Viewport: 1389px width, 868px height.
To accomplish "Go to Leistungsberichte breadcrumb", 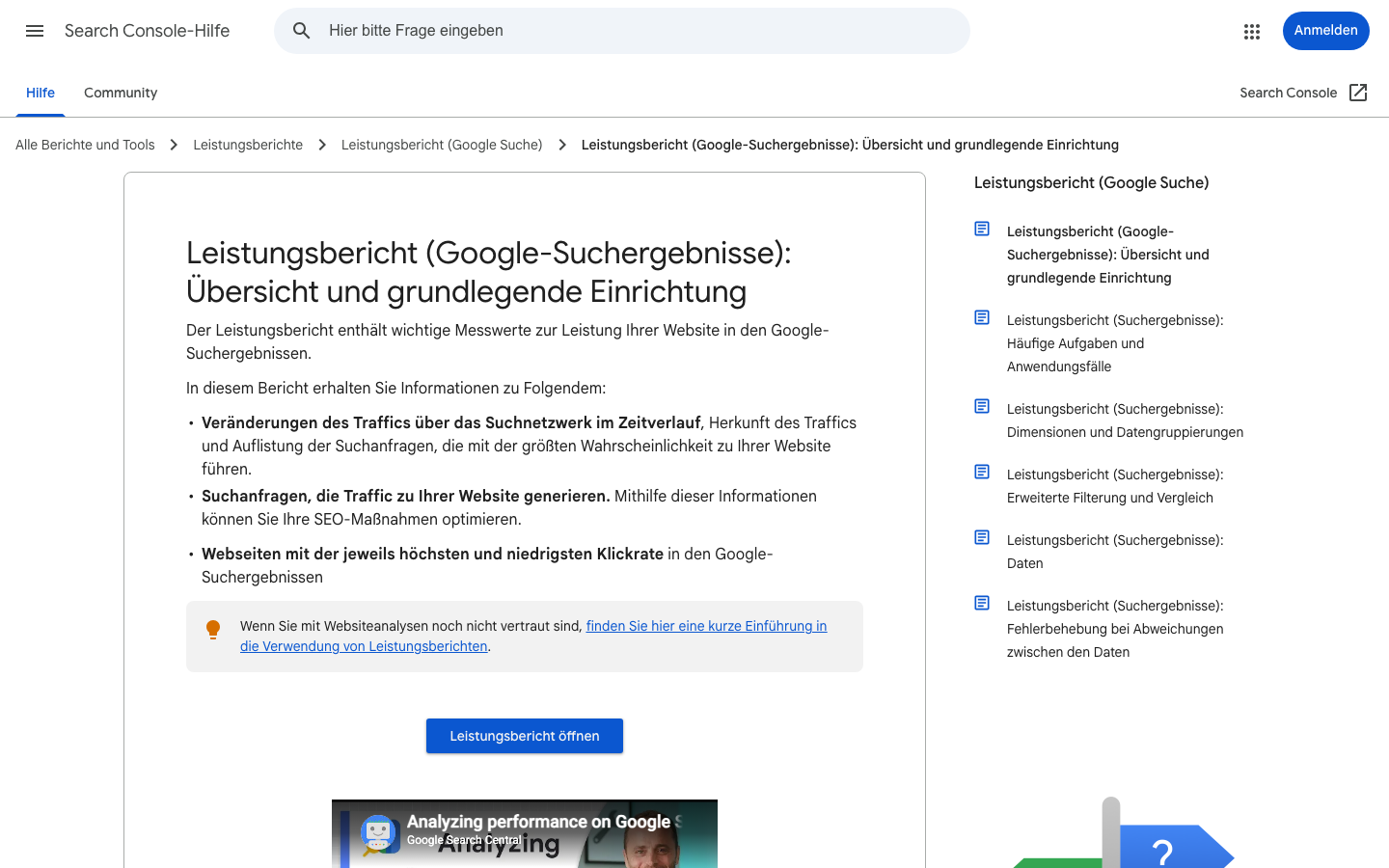I will (248, 145).
